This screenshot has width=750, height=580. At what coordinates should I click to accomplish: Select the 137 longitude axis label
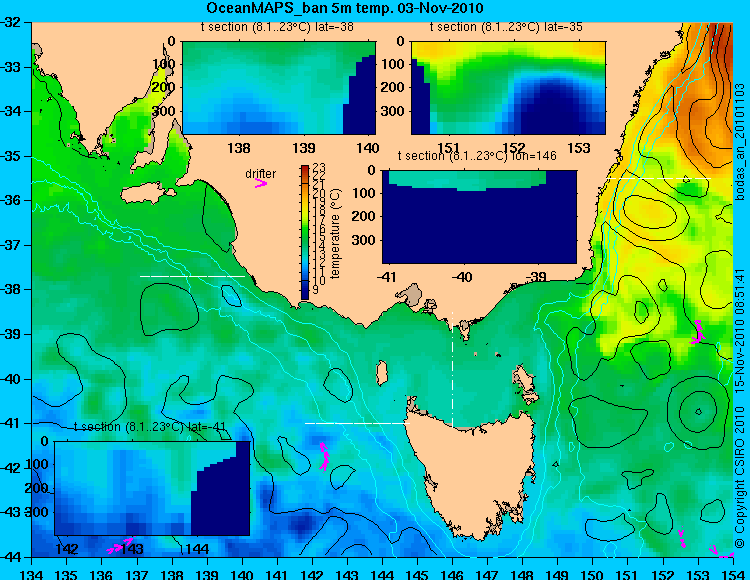pos(137,574)
